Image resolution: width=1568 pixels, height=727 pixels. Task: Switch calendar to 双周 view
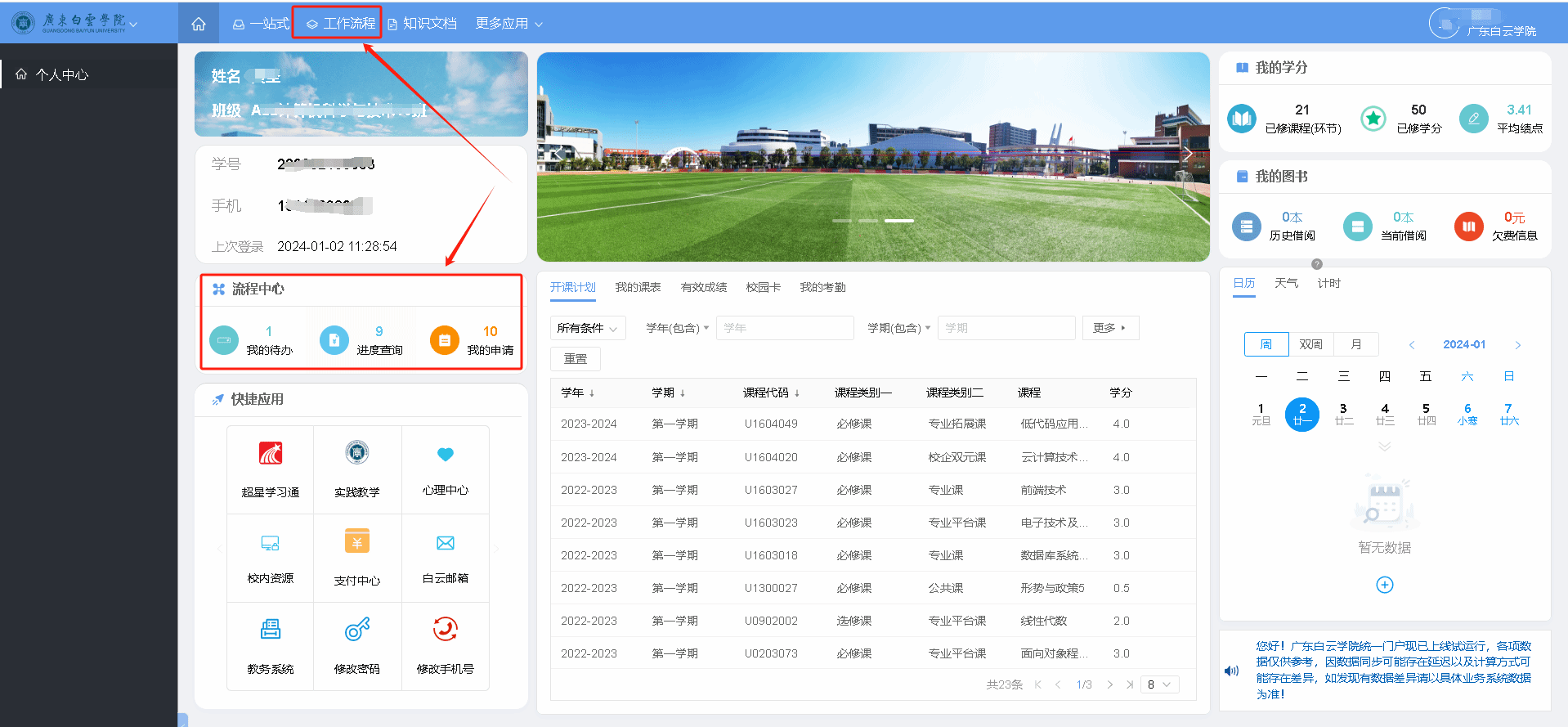tap(1310, 344)
